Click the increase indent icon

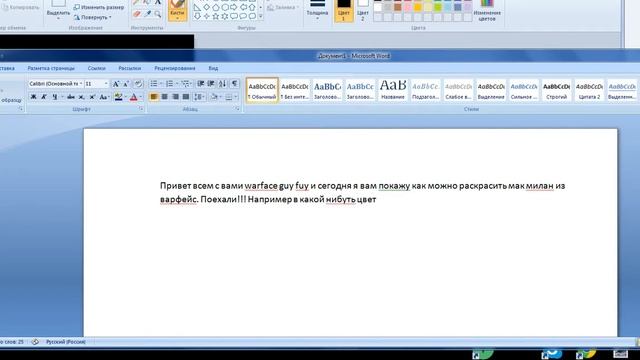pyautogui.click(x=211, y=84)
